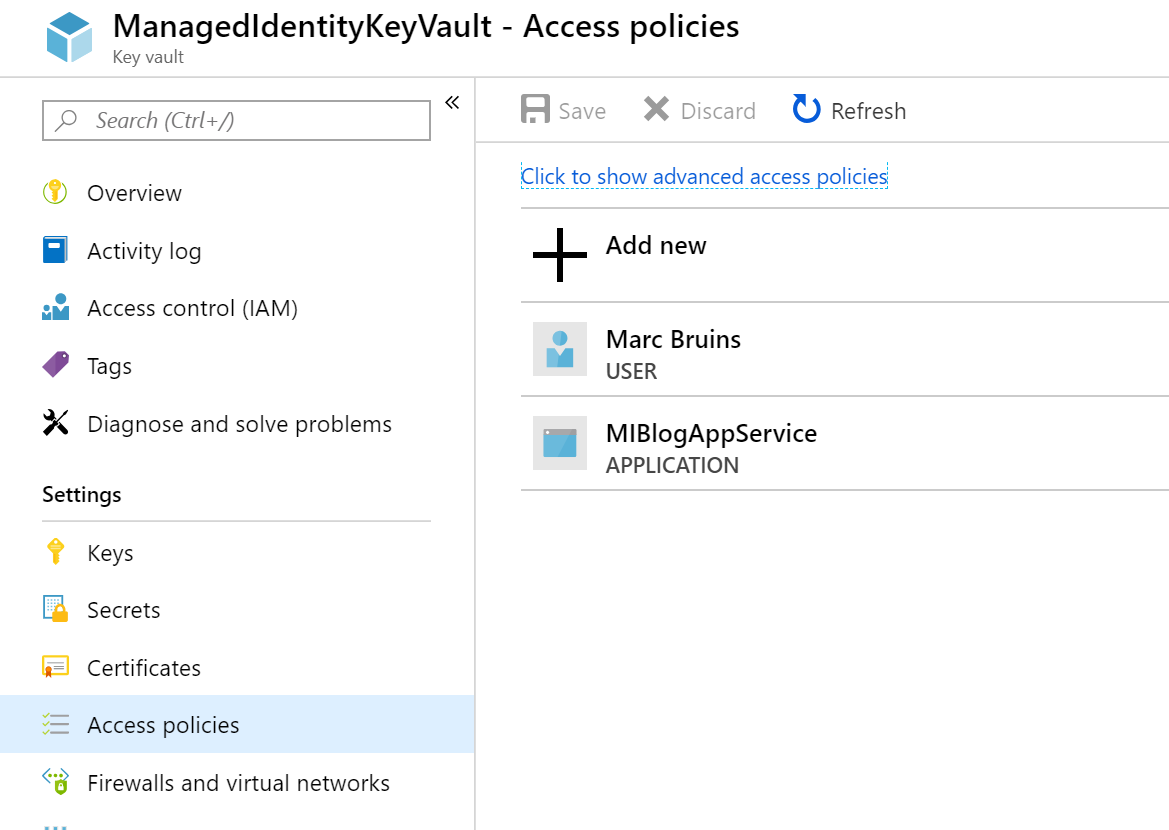Collapse the sidebar with double chevron
The width and height of the screenshot is (1169, 830).
pos(452,103)
